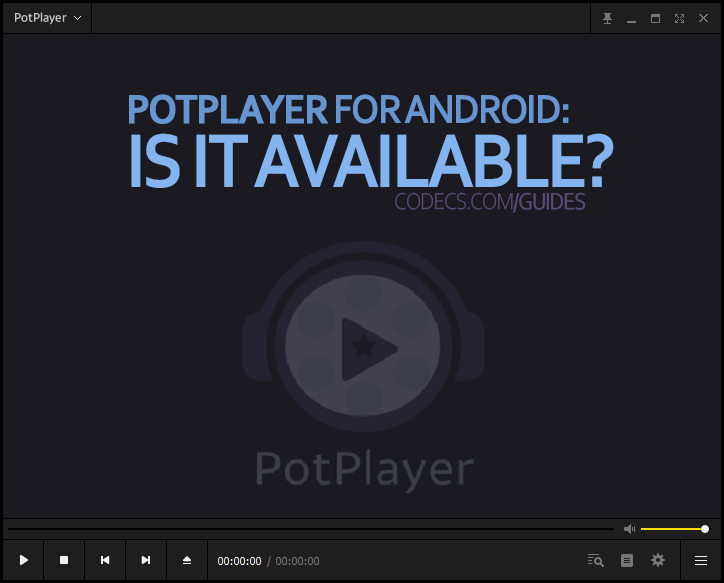Screen dimensions: 724x583
Task: Skip to the next track
Action: tap(145, 560)
